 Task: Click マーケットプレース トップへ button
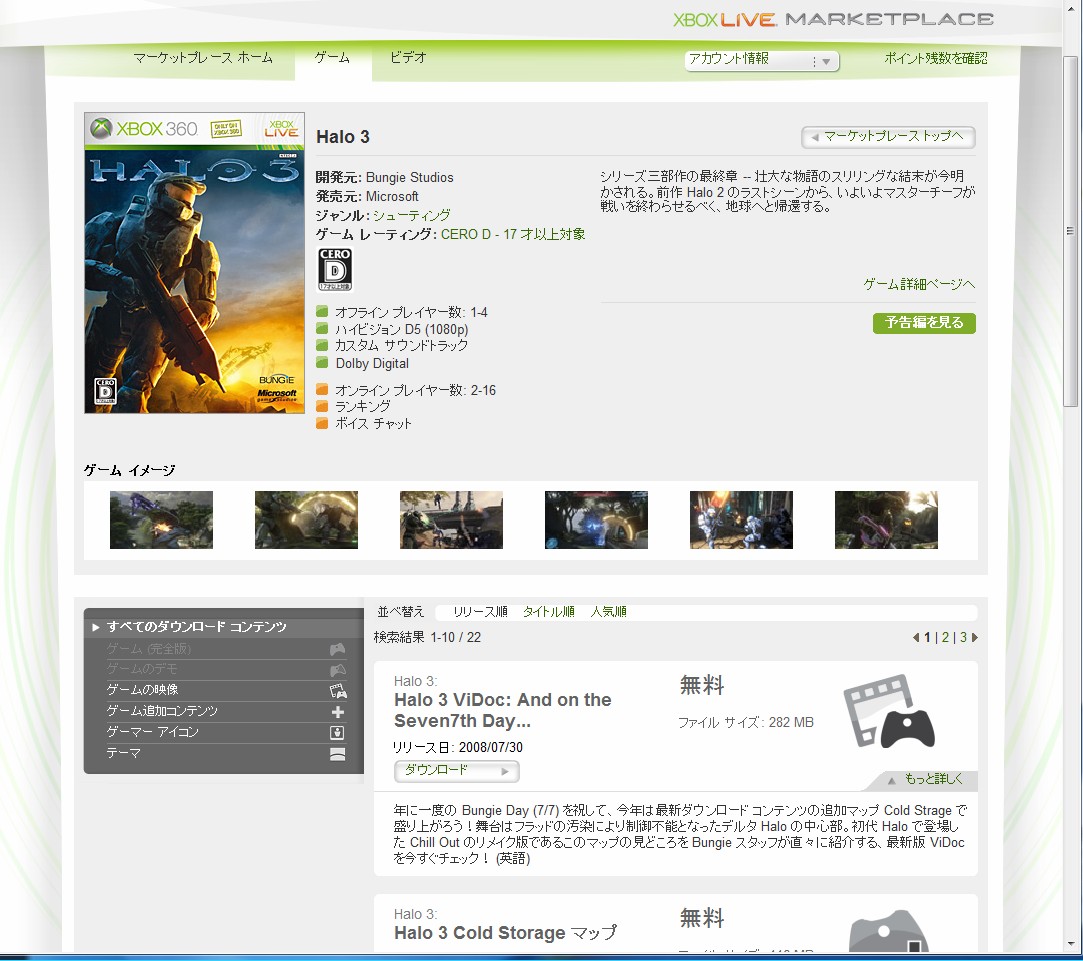click(888, 137)
